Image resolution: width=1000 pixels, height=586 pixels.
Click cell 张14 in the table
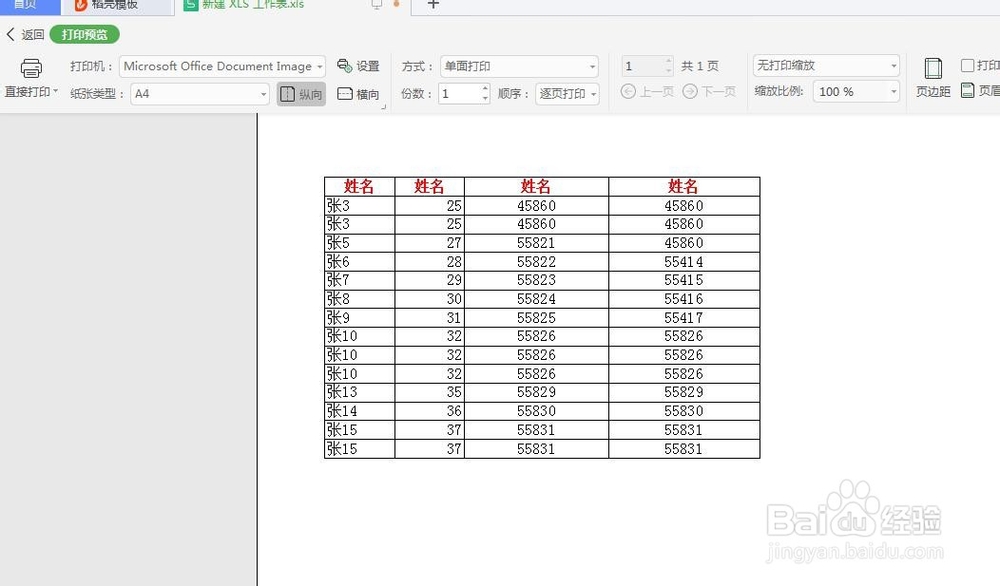359,411
